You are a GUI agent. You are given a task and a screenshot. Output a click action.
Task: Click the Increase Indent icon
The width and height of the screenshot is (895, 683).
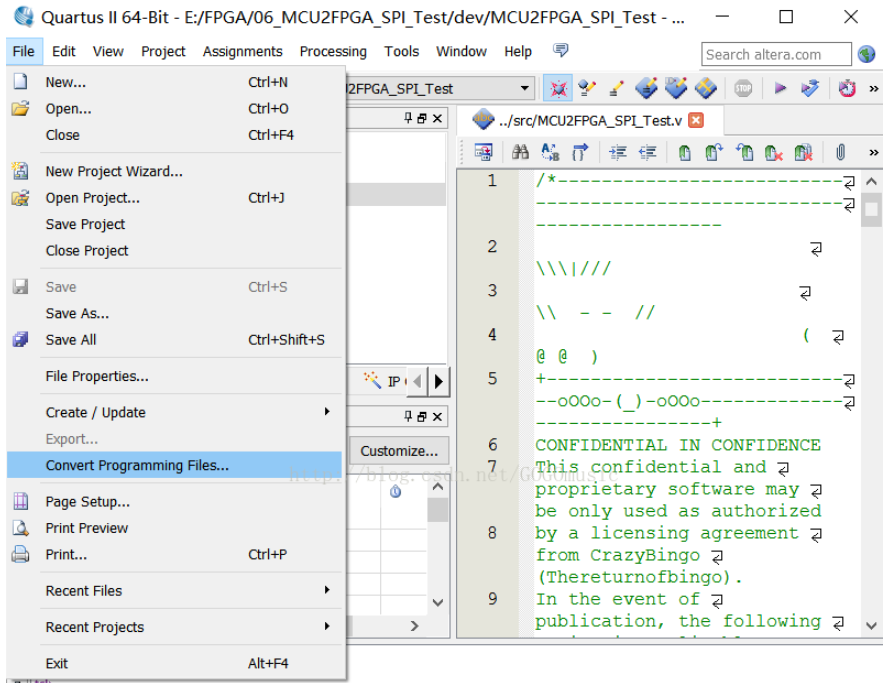tap(618, 152)
